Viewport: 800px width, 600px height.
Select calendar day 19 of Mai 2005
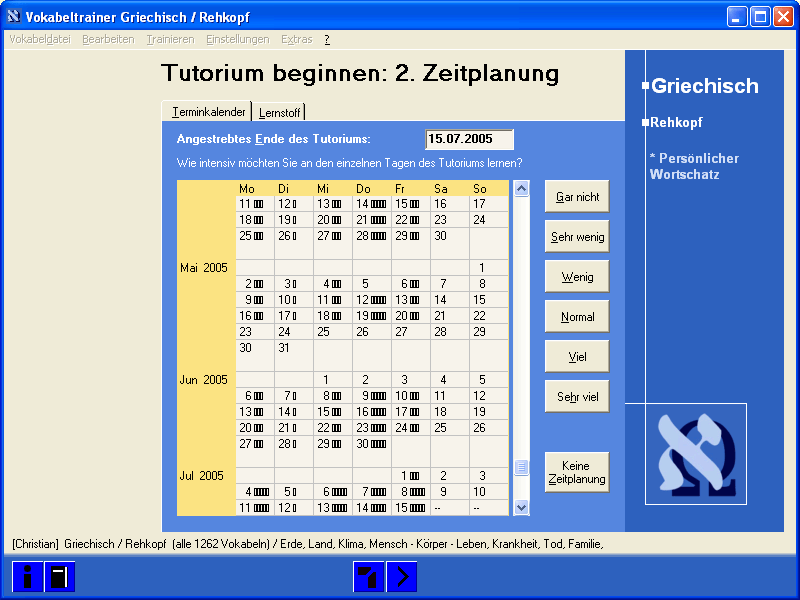[x=372, y=316]
